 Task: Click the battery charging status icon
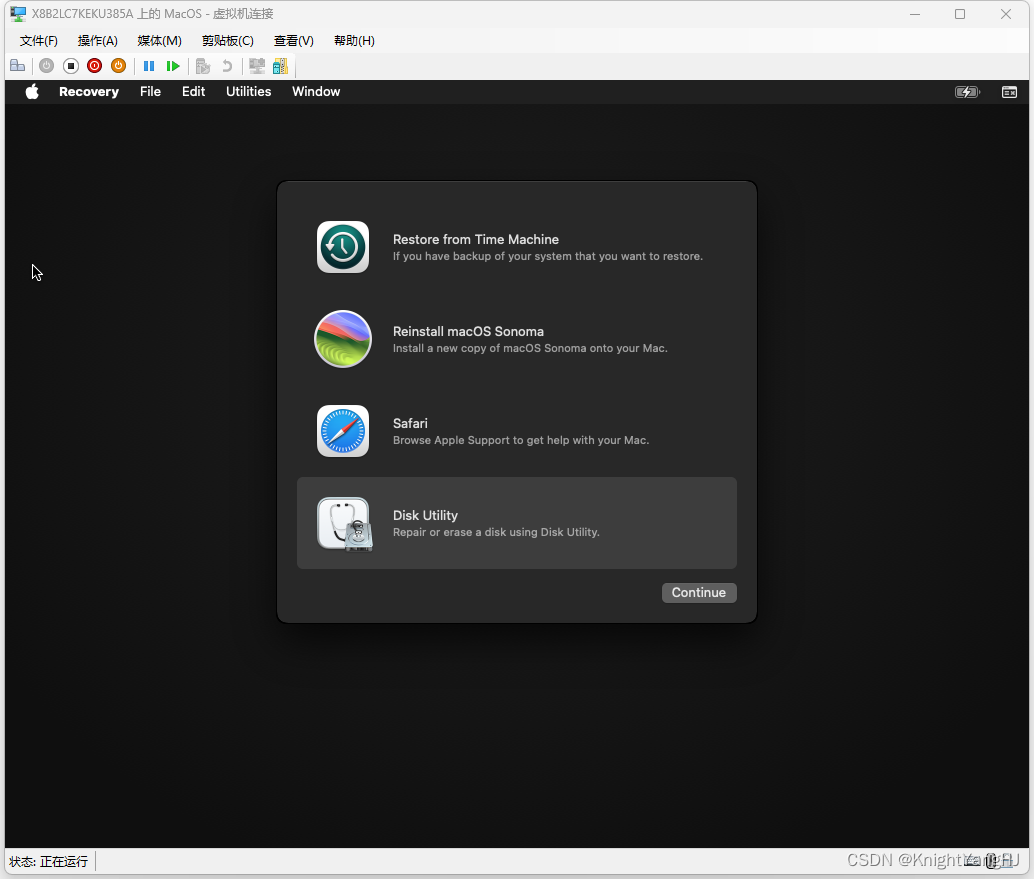(967, 92)
